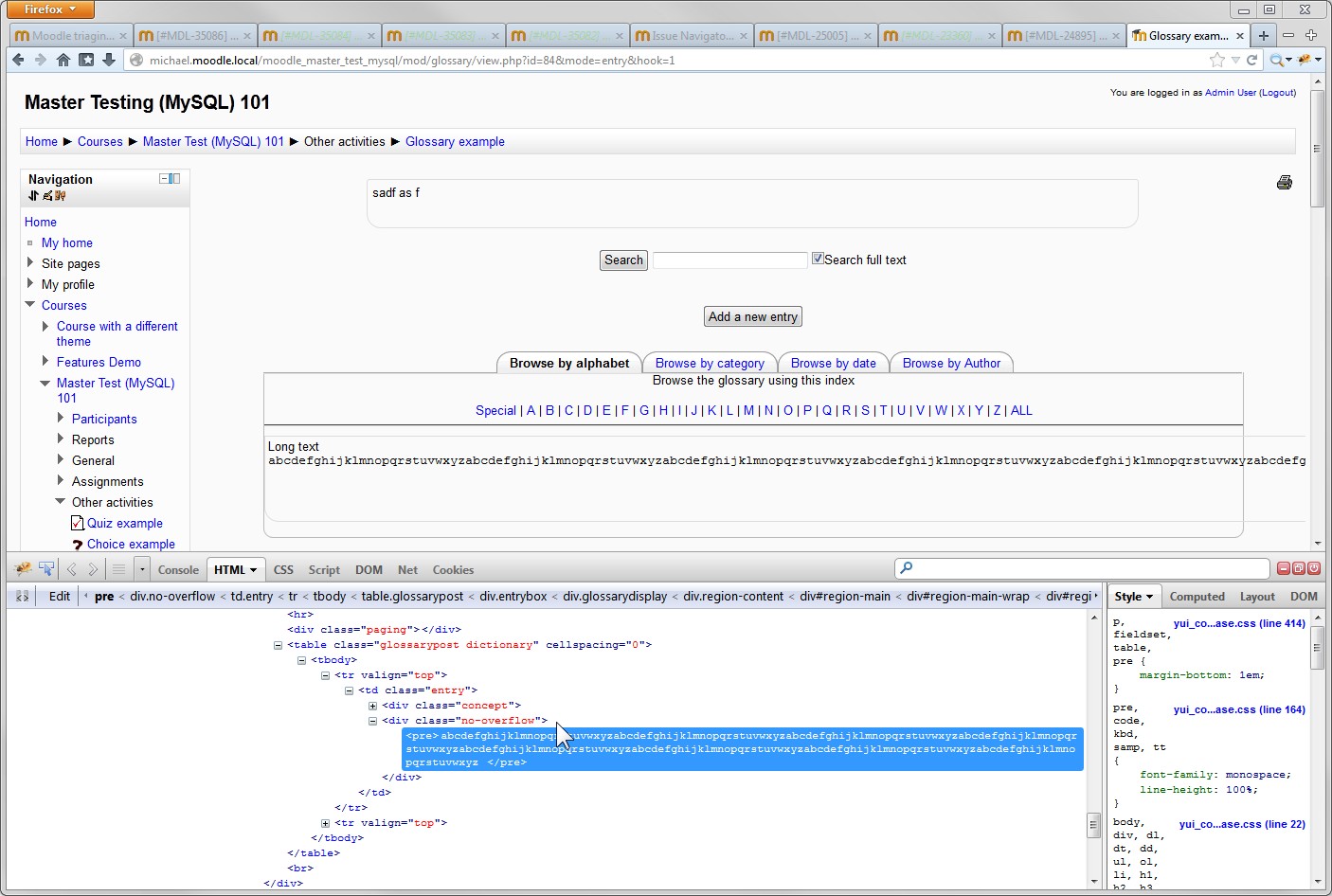Open the Firefox menu dropdown

(x=51, y=9)
